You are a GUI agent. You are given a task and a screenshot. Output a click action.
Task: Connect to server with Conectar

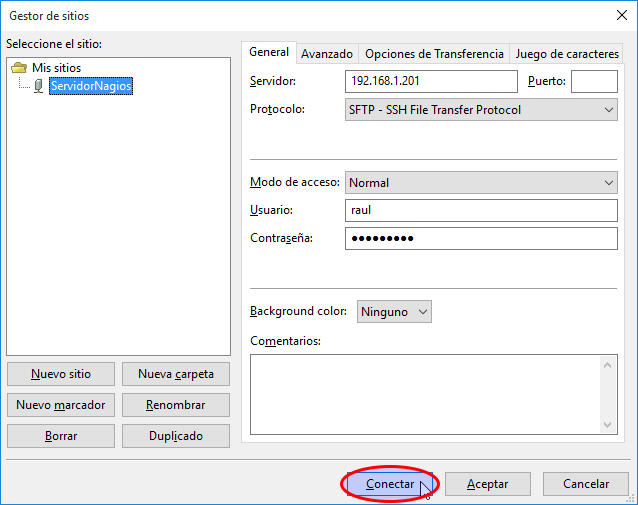click(x=390, y=484)
